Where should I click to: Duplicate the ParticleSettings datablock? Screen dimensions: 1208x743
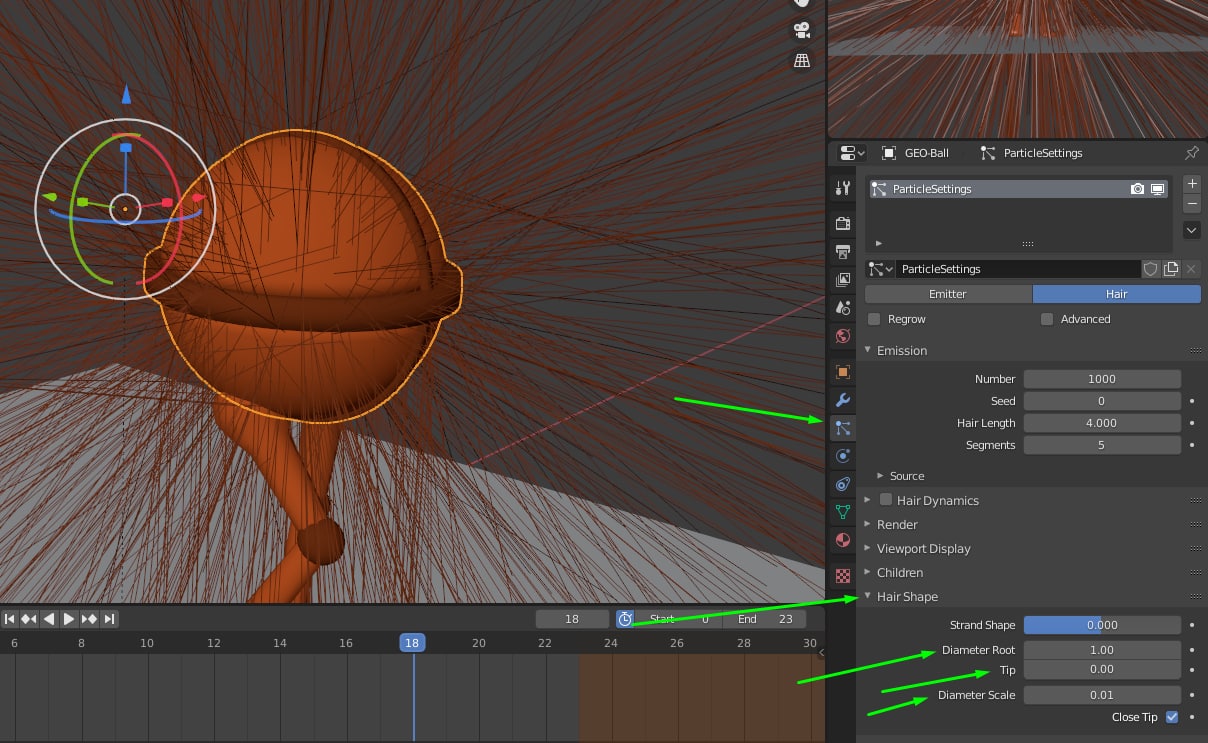click(x=1171, y=269)
